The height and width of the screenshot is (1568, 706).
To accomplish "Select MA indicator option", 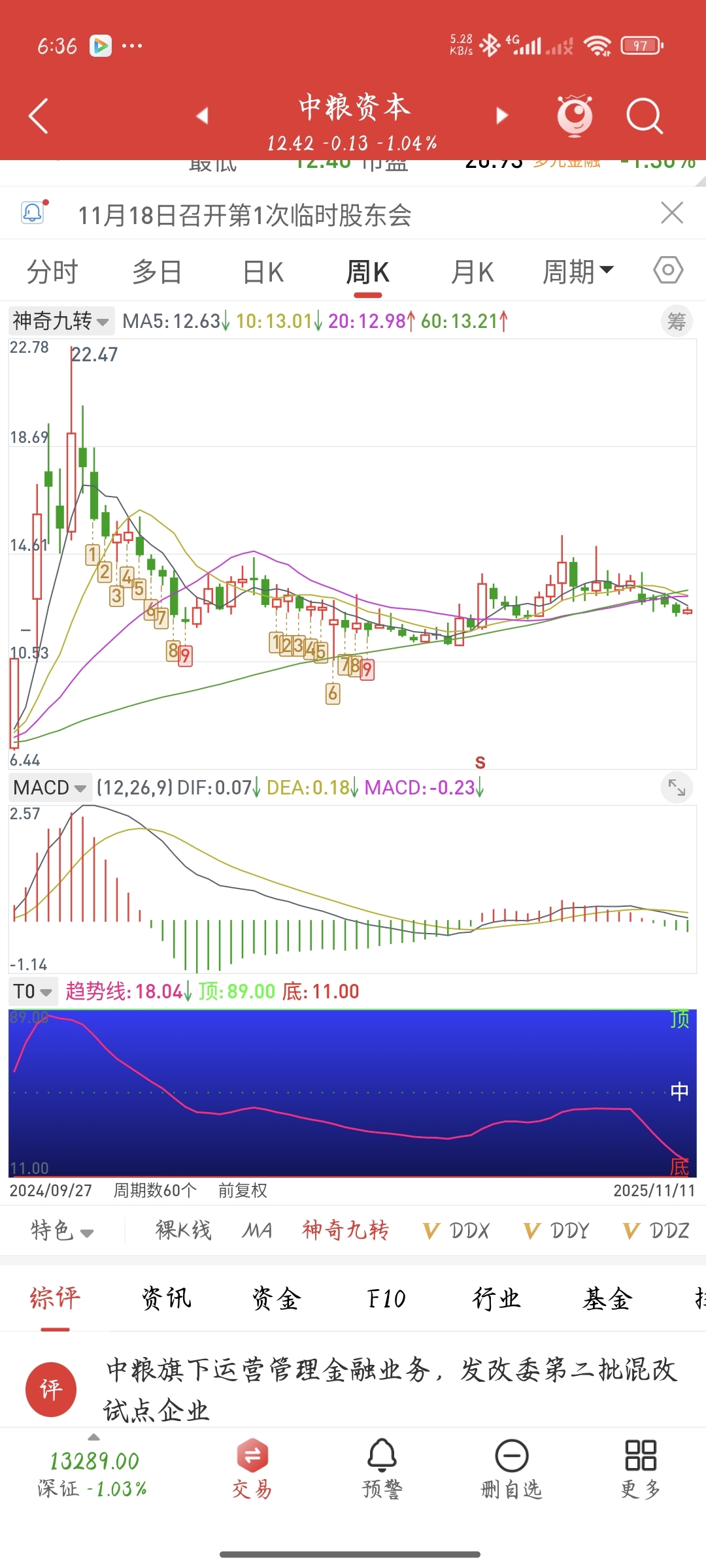I will pyautogui.click(x=257, y=1231).
